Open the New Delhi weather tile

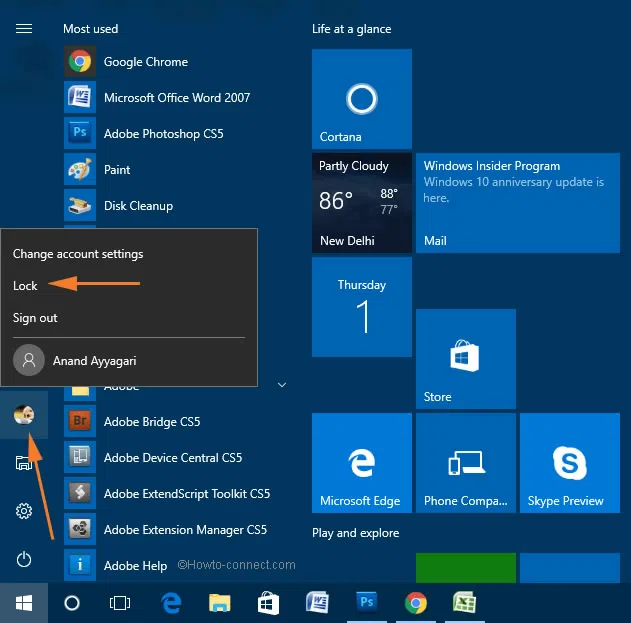click(x=362, y=203)
